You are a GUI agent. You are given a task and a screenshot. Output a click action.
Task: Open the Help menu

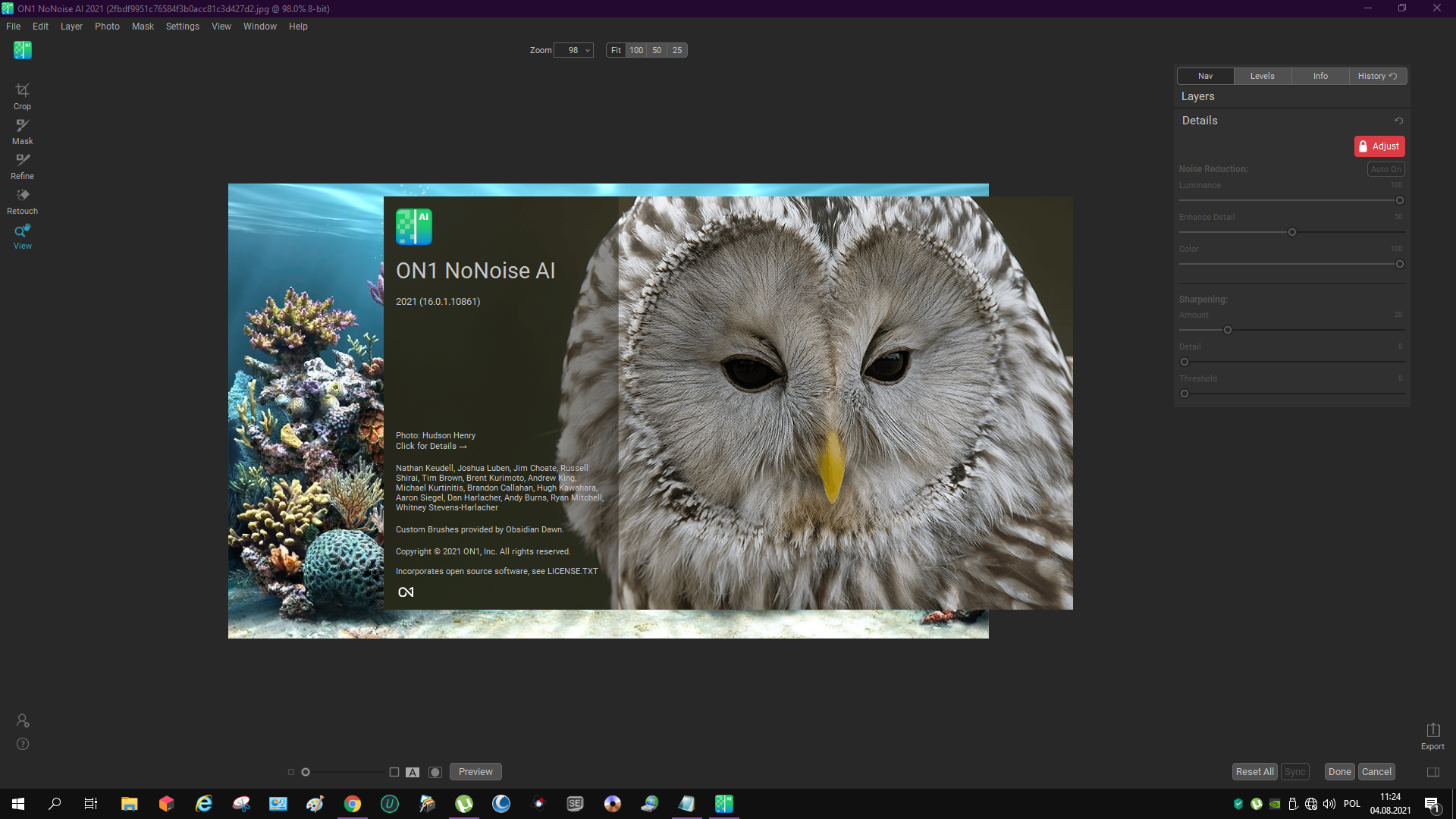click(298, 27)
